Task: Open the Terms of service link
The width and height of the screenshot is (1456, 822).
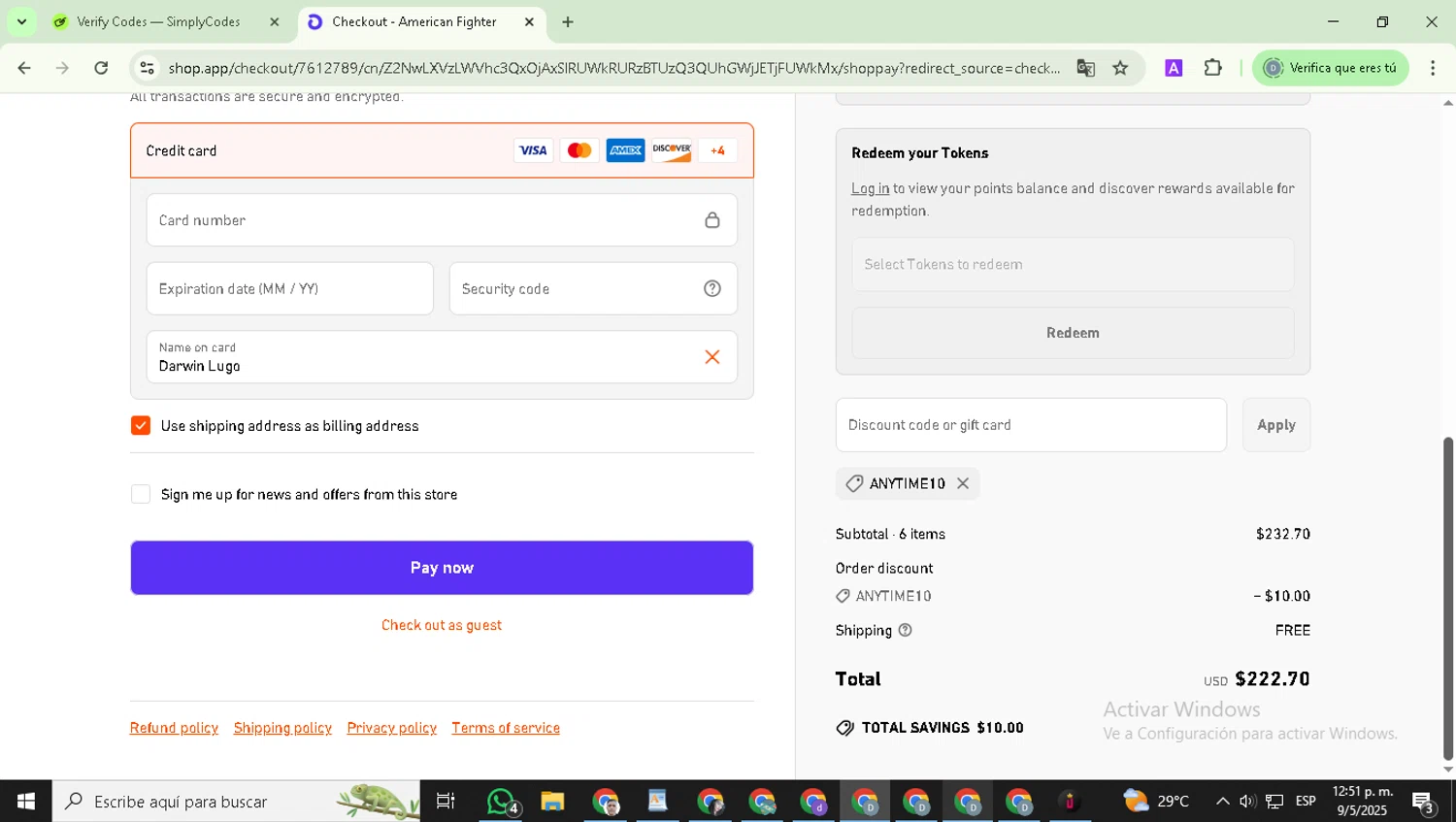Action: click(x=506, y=728)
